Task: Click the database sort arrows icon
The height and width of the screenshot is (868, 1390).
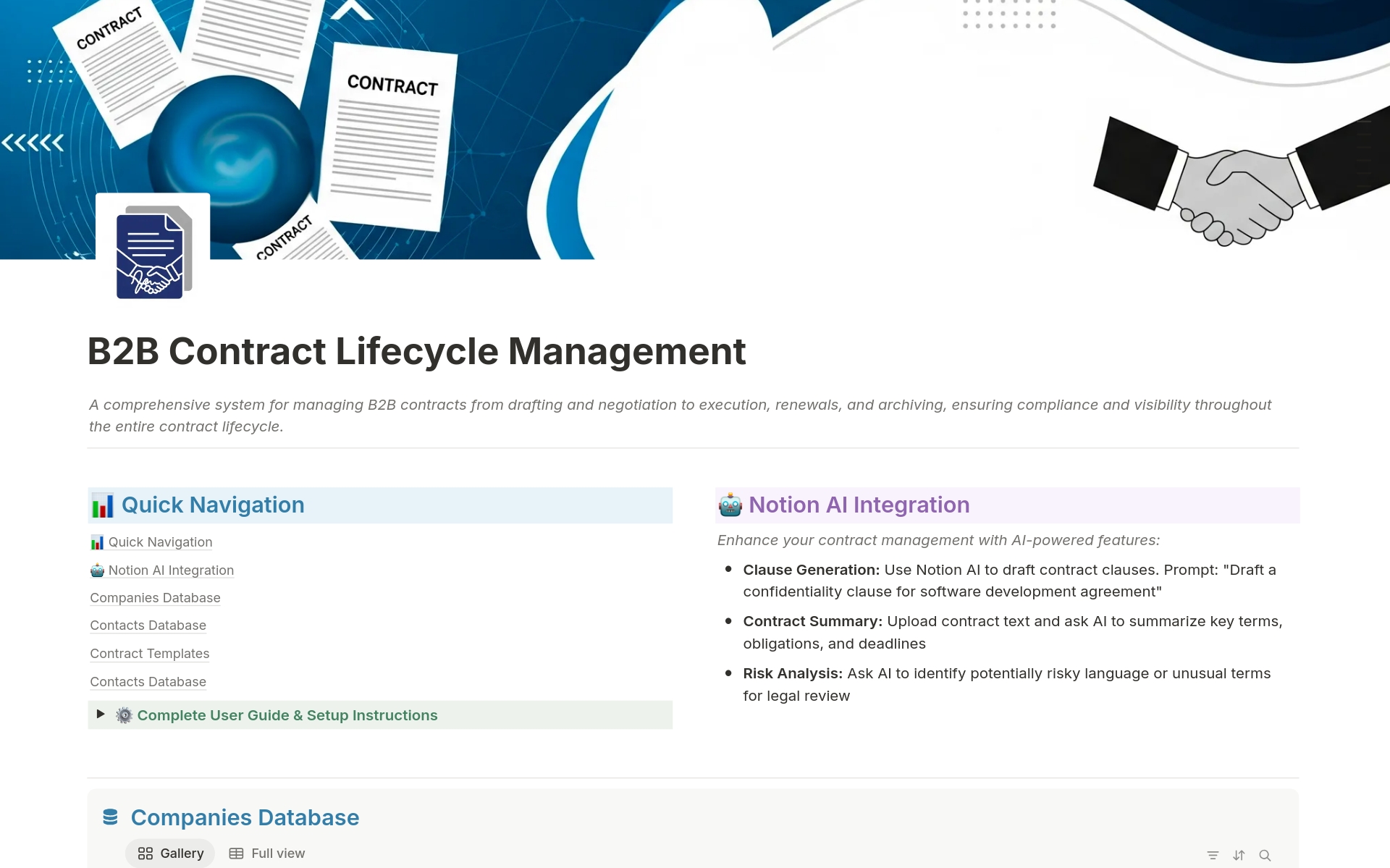Action: click(x=1239, y=855)
